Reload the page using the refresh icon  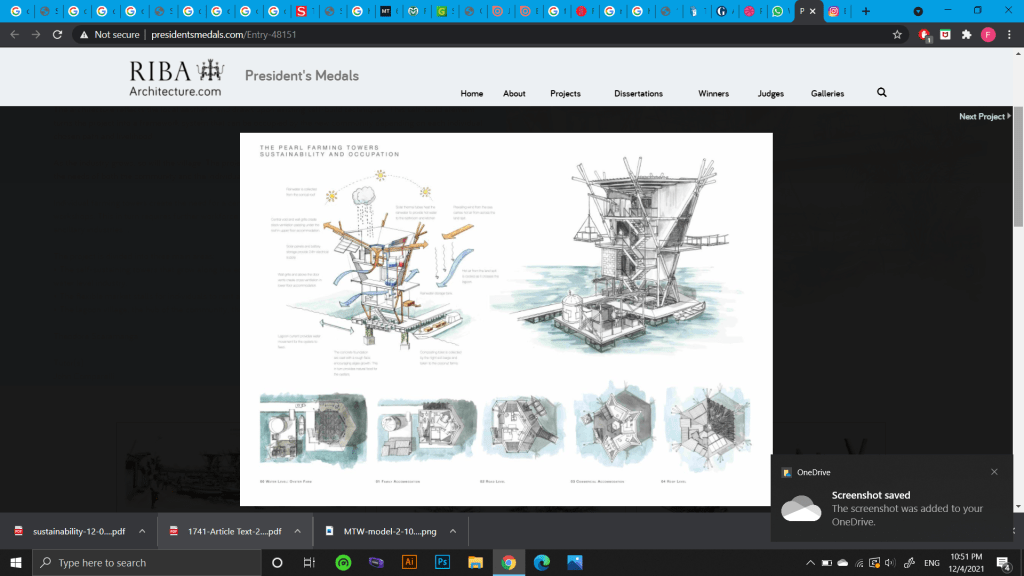pyautogui.click(x=58, y=34)
